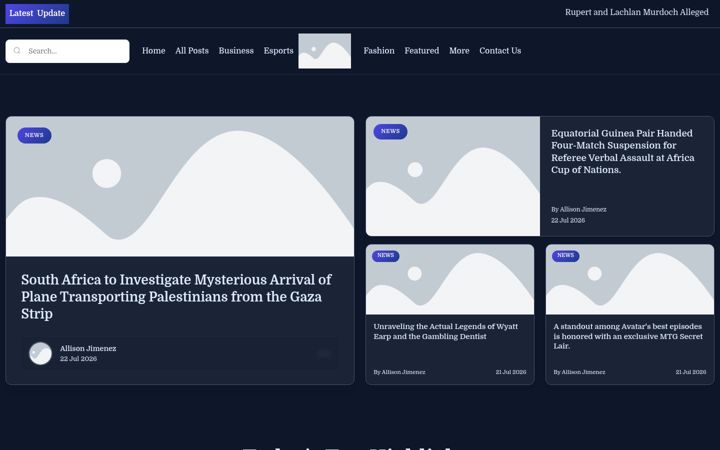Click By Allison Jimenez on Avatar card
The height and width of the screenshot is (450, 720).
pos(579,372)
